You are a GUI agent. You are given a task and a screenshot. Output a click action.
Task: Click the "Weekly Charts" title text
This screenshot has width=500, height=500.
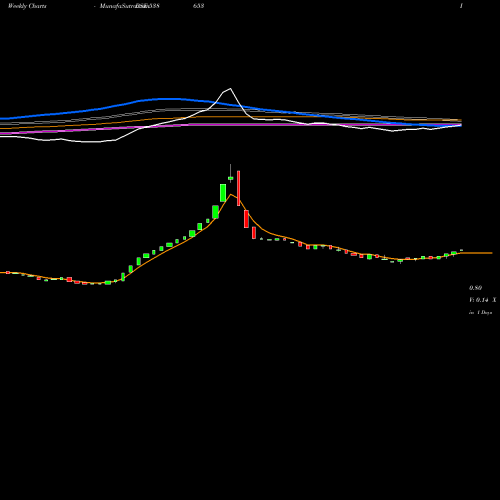click(x=27, y=6)
